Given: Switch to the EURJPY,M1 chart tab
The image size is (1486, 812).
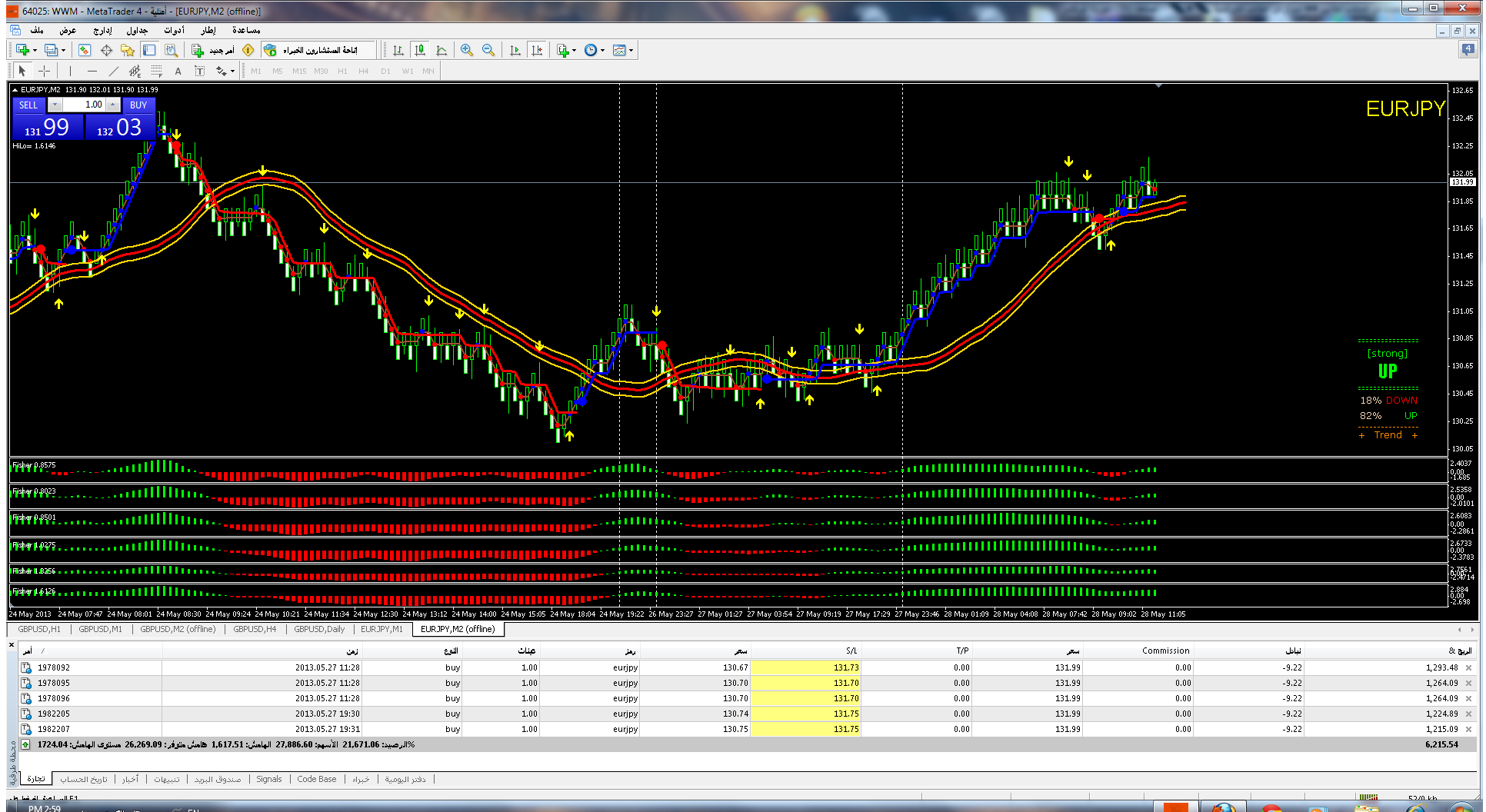Looking at the screenshot, I should coord(381,629).
